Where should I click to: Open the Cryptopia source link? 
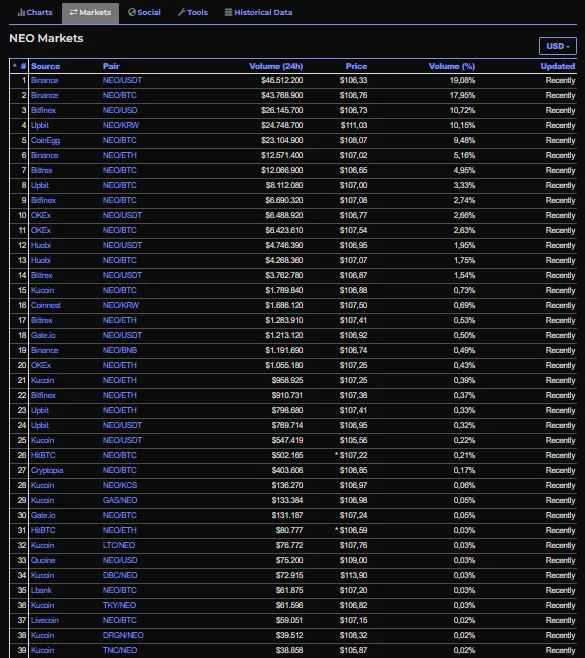pyautogui.click(x=47, y=470)
